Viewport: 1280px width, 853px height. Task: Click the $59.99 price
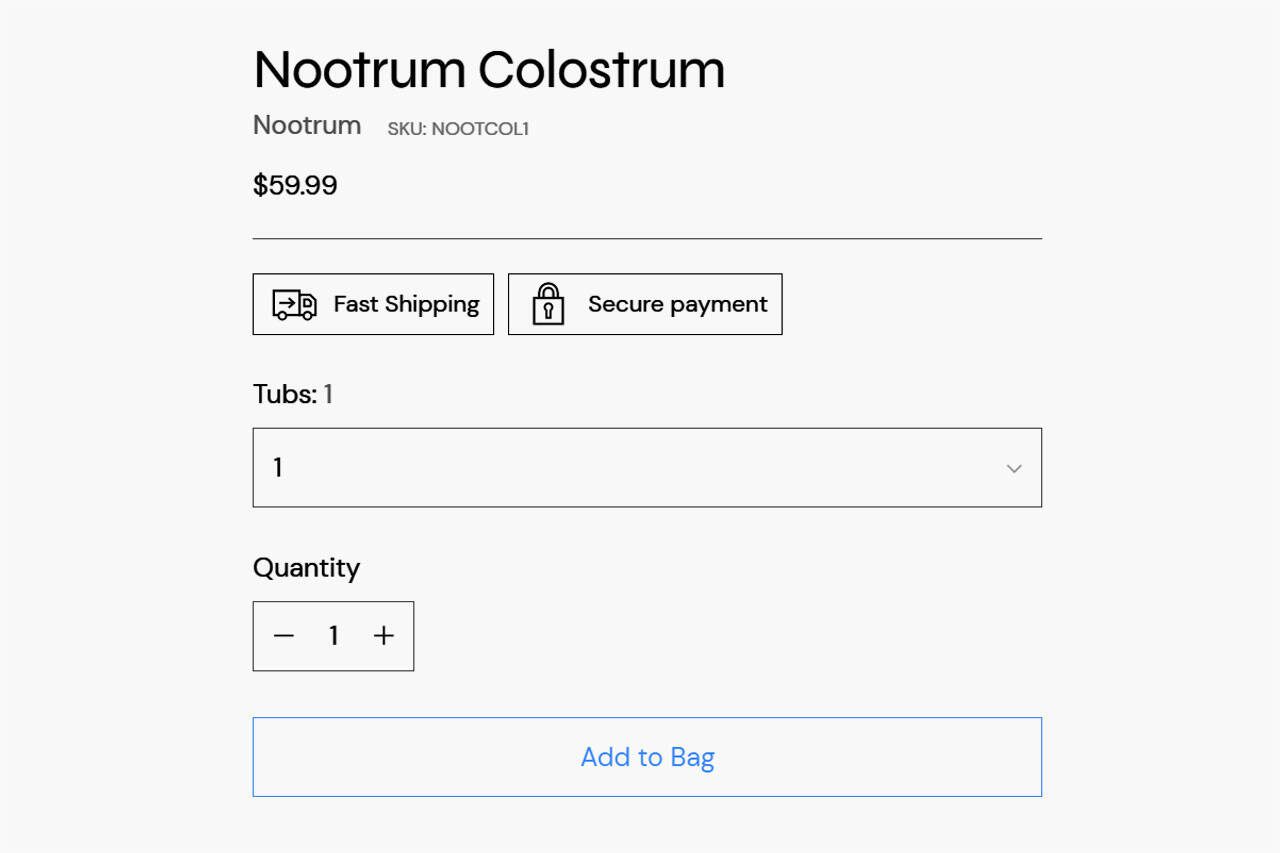tap(295, 185)
